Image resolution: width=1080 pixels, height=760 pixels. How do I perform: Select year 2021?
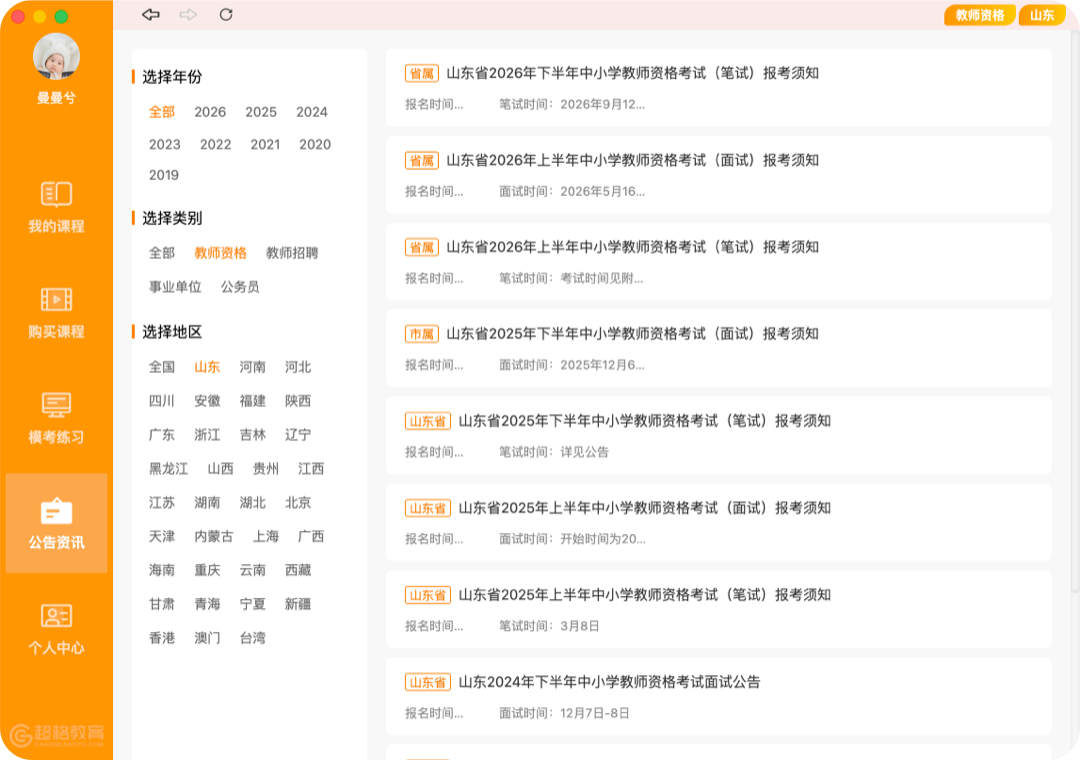(x=265, y=144)
